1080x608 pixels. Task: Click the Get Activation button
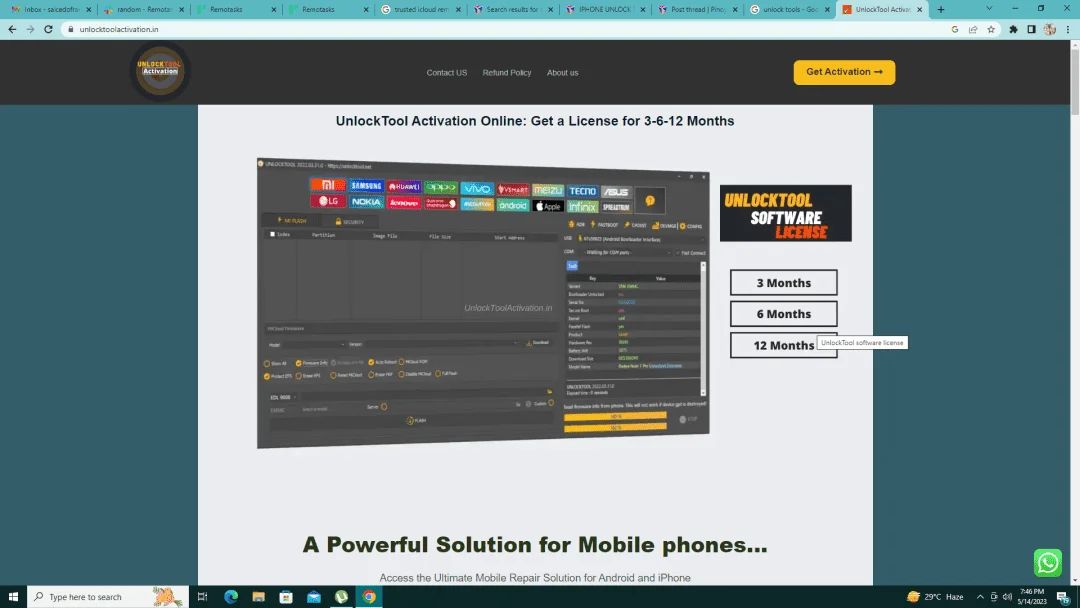(x=844, y=72)
